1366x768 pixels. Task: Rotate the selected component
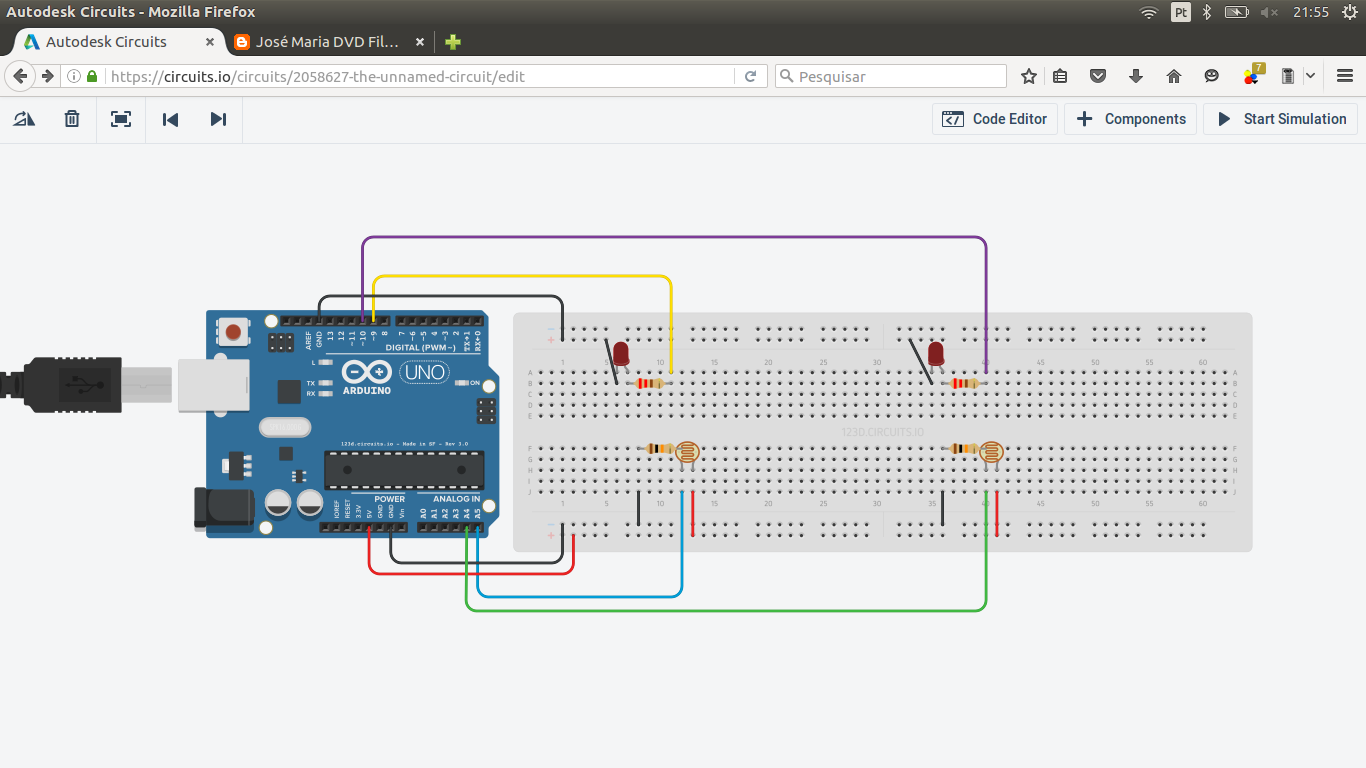(x=24, y=119)
